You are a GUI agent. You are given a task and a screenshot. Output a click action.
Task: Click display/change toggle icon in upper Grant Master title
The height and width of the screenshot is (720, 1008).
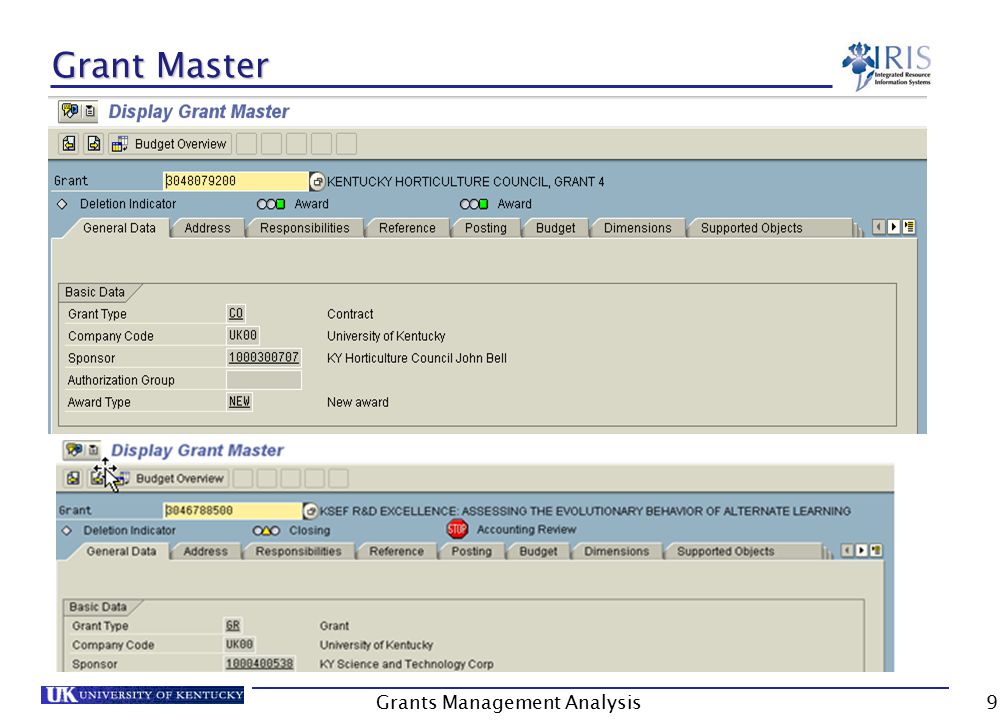pos(69,111)
